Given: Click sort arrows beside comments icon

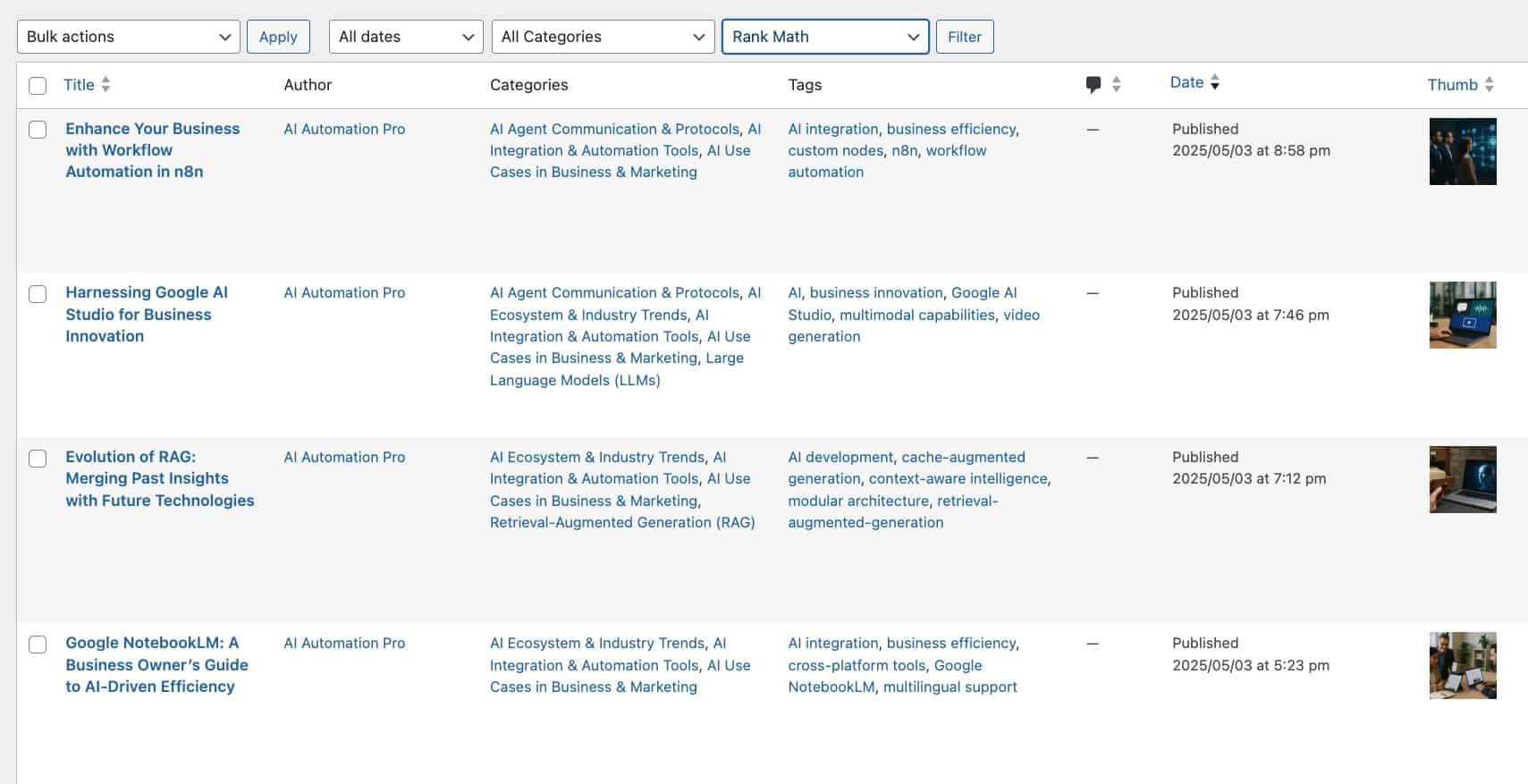Looking at the screenshot, I should pos(1116,85).
